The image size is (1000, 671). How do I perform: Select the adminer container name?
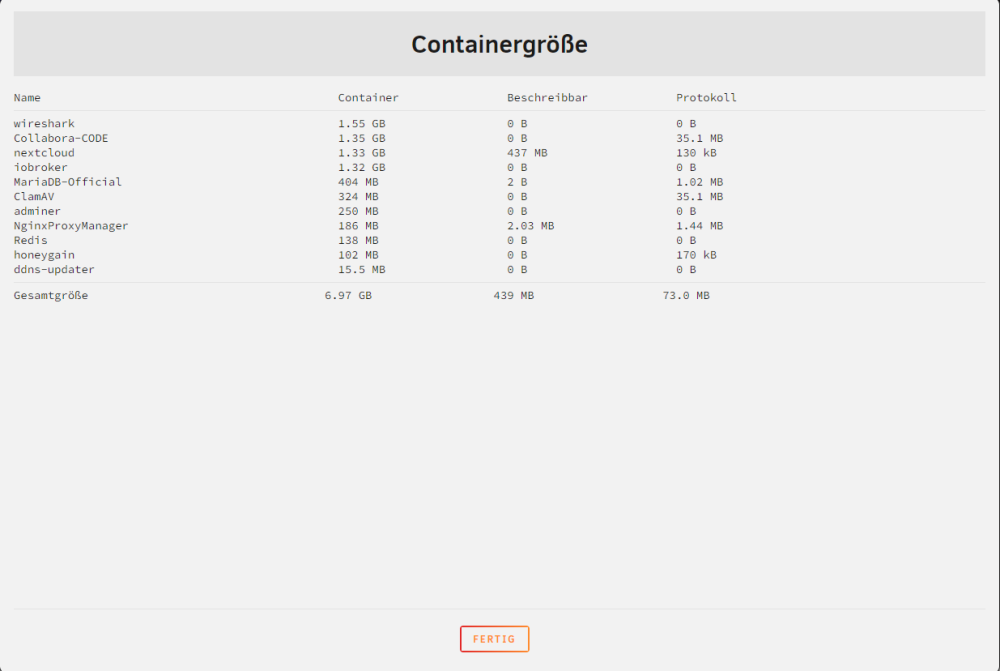coord(37,211)
